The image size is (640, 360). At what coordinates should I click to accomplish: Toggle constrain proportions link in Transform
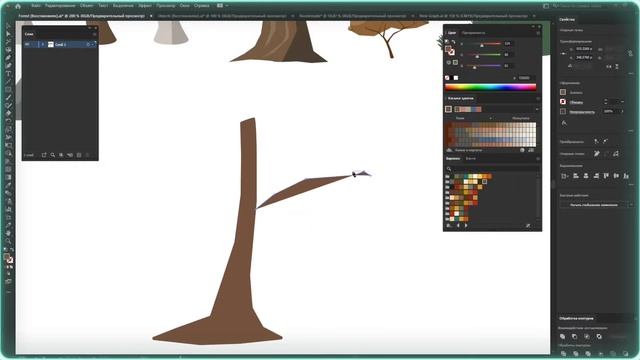click(x=631, y=53)
